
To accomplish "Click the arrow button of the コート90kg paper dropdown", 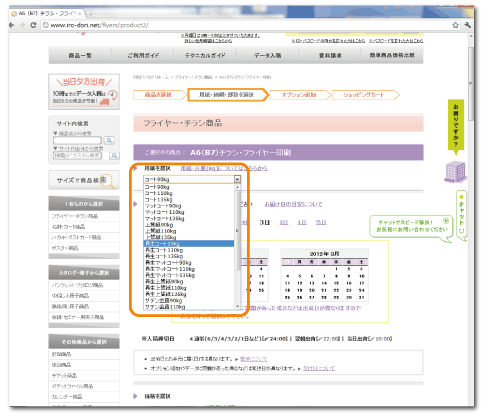I will [237, 179].
